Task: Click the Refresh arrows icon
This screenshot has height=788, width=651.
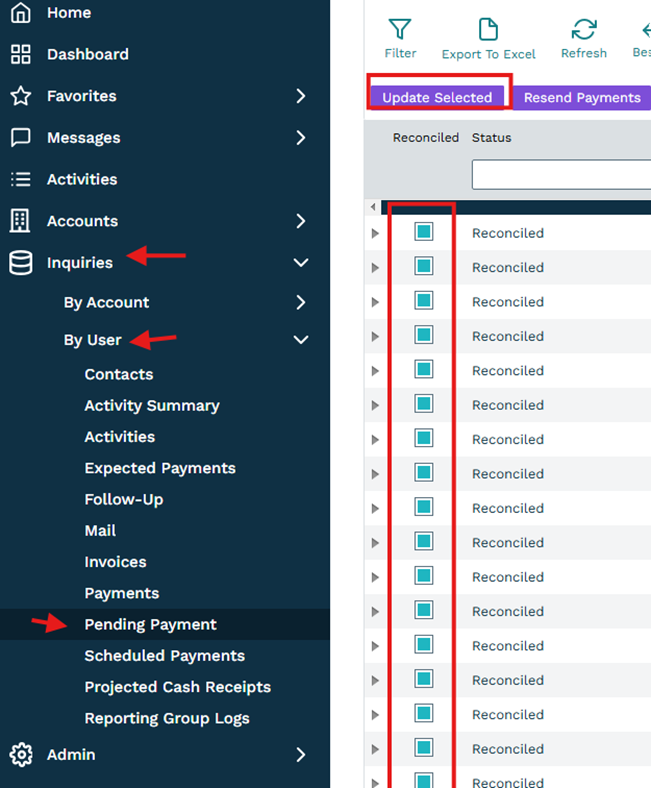Action: (x=584, y=30)
